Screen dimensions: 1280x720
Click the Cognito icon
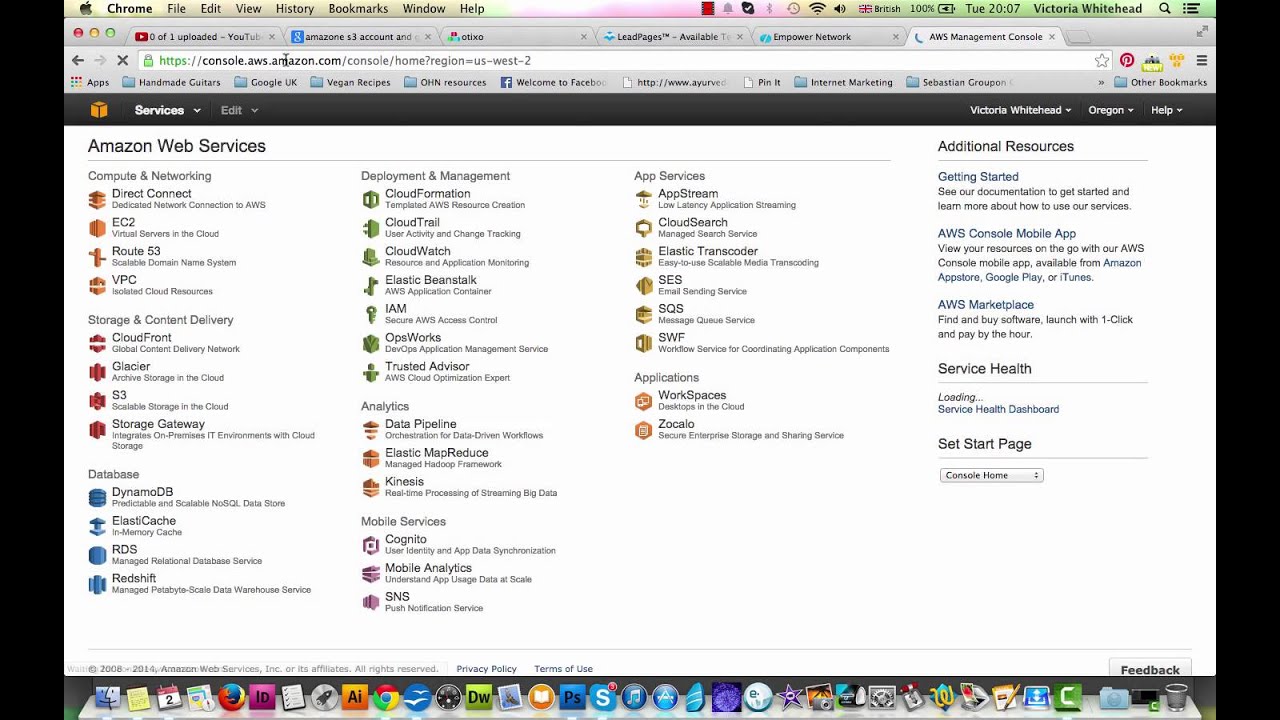coord(370,545)
